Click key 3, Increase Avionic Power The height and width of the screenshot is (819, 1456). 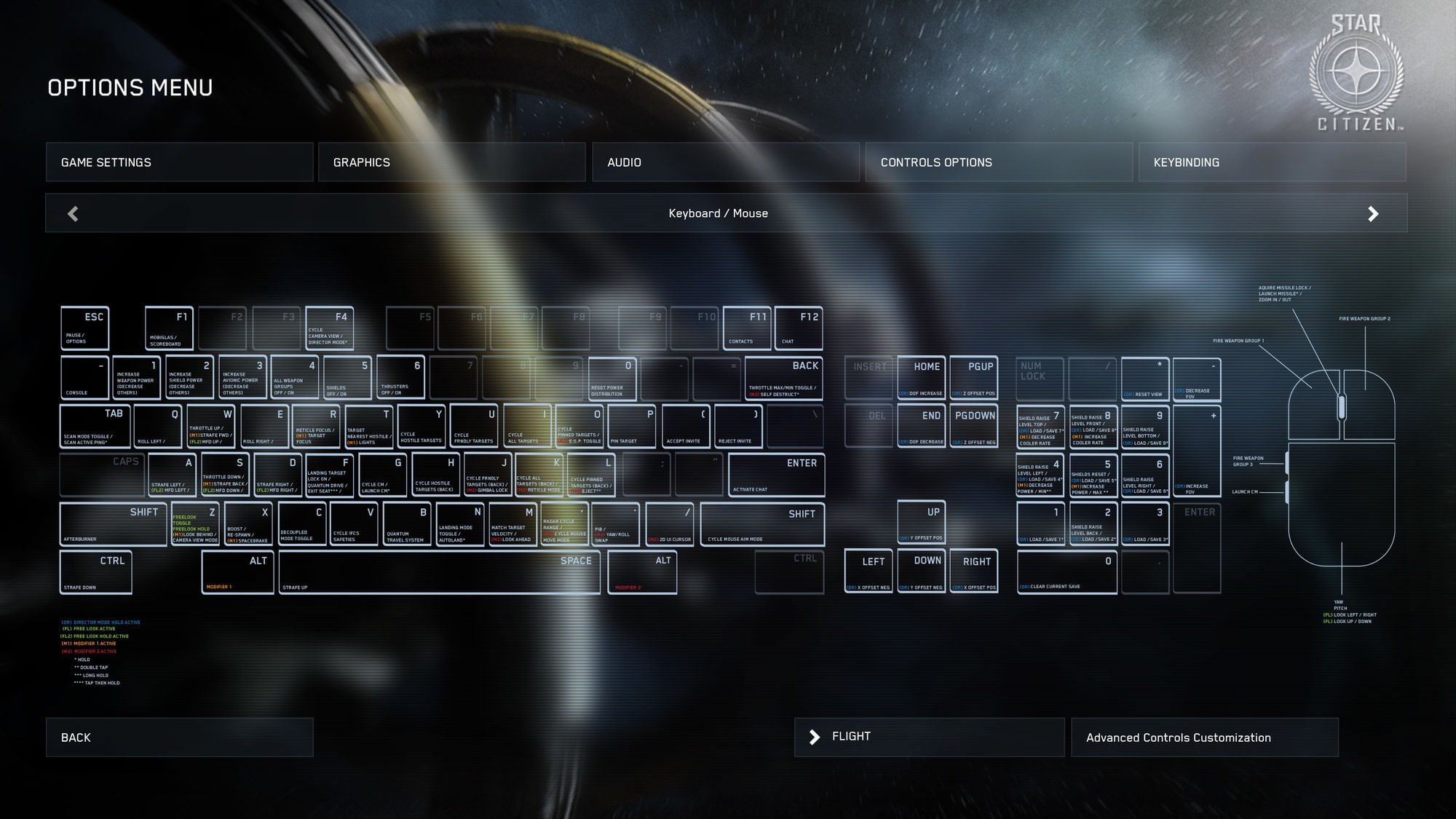pyautogui.click(x=242, y=377)
